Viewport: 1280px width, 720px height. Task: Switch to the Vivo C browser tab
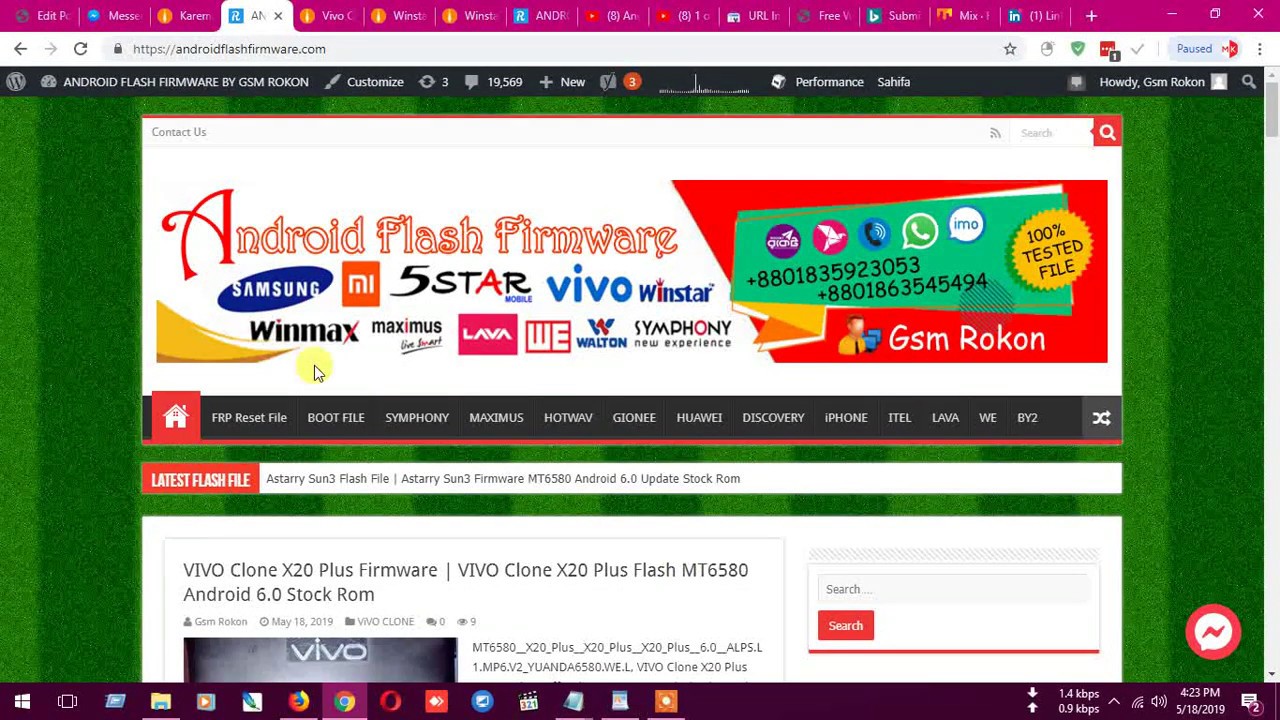click(327, 16)
